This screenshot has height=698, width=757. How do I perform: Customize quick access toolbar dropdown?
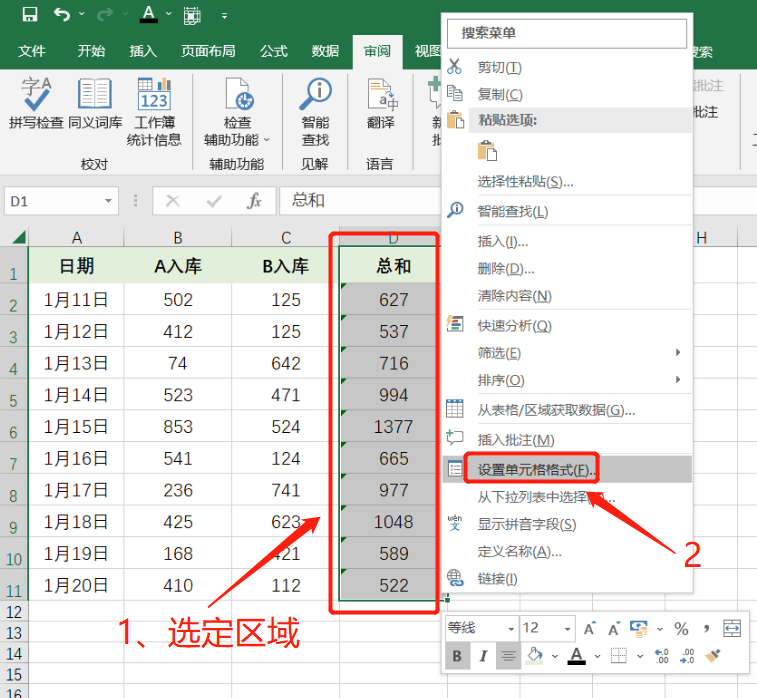224,16
